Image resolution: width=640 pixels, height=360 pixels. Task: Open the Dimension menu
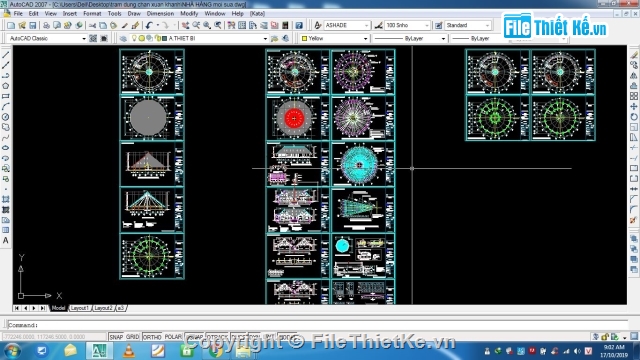point(160,13)
